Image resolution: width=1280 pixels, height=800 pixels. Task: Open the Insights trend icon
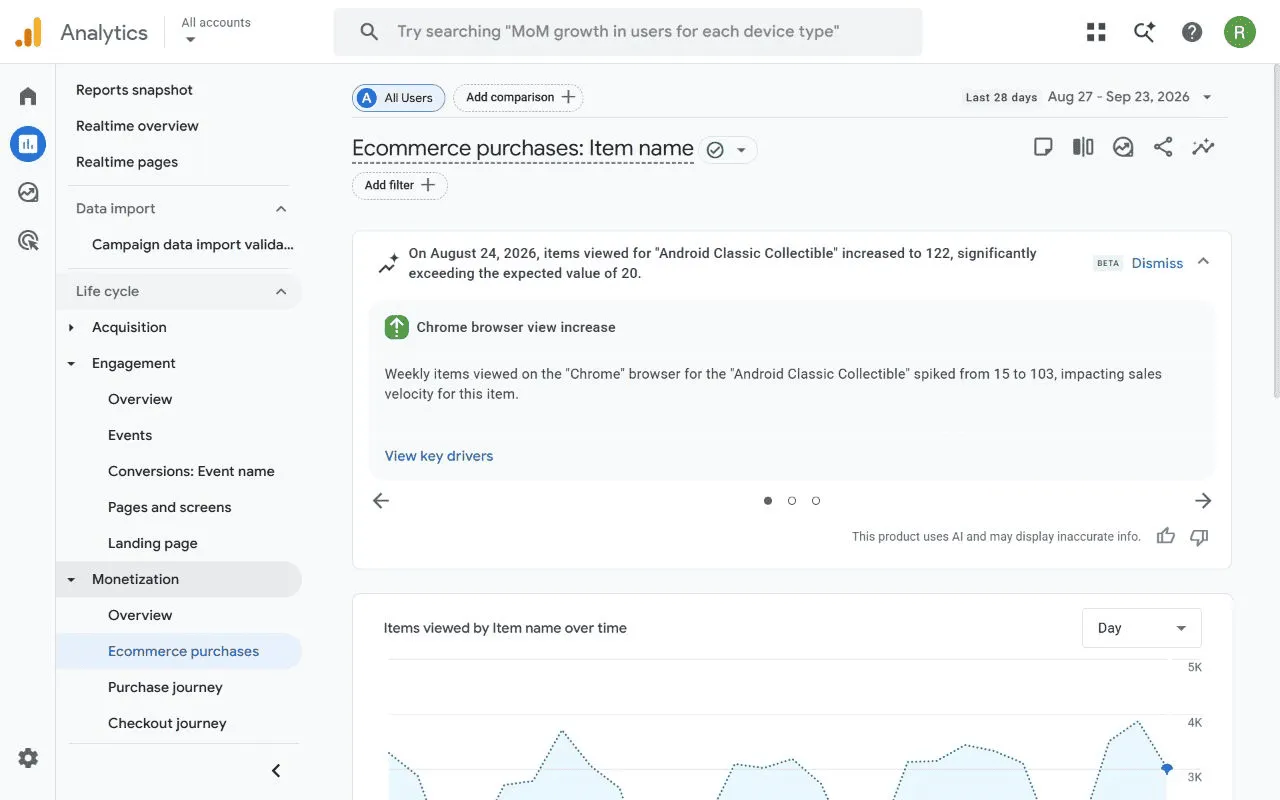(1203, 147)
